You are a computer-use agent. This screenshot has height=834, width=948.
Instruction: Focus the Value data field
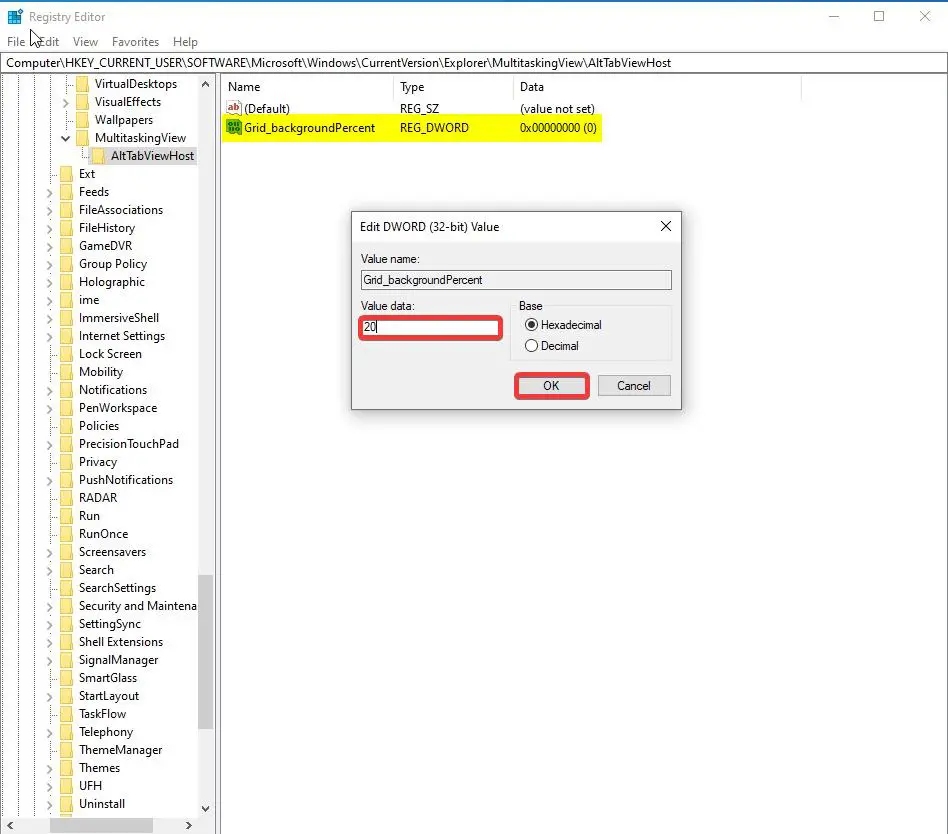click(x=430, y=327)
